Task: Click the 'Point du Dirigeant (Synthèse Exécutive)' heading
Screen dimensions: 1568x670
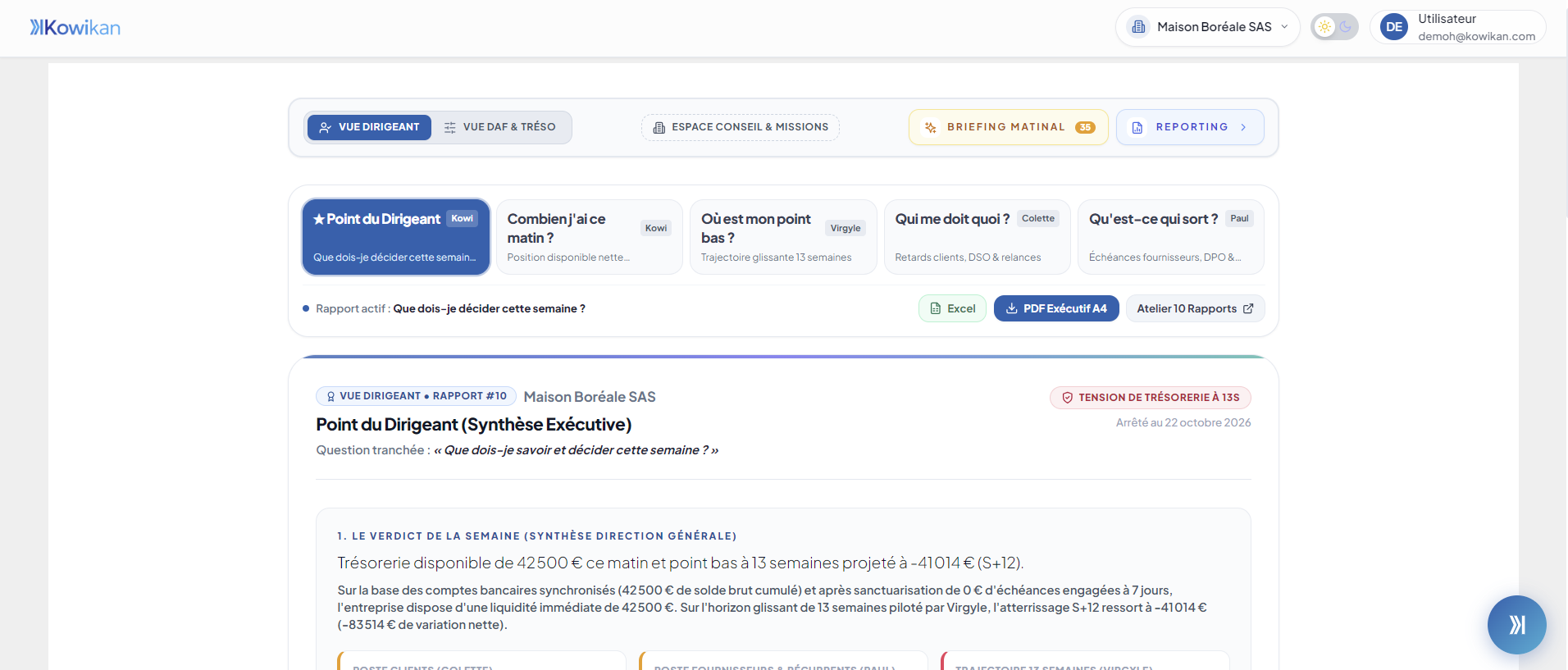Action: click(474, 424)
